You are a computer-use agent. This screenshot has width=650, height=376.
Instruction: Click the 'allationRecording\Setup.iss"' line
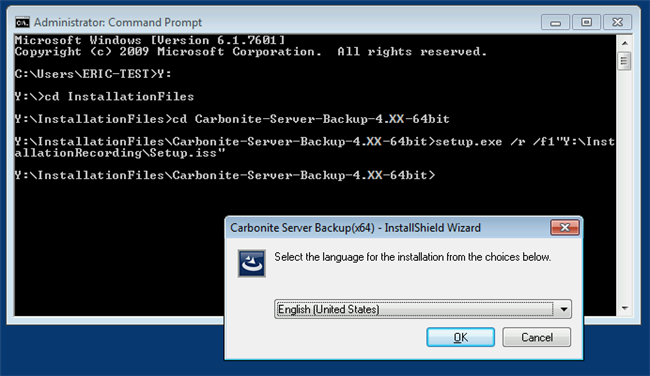[120, 153]
